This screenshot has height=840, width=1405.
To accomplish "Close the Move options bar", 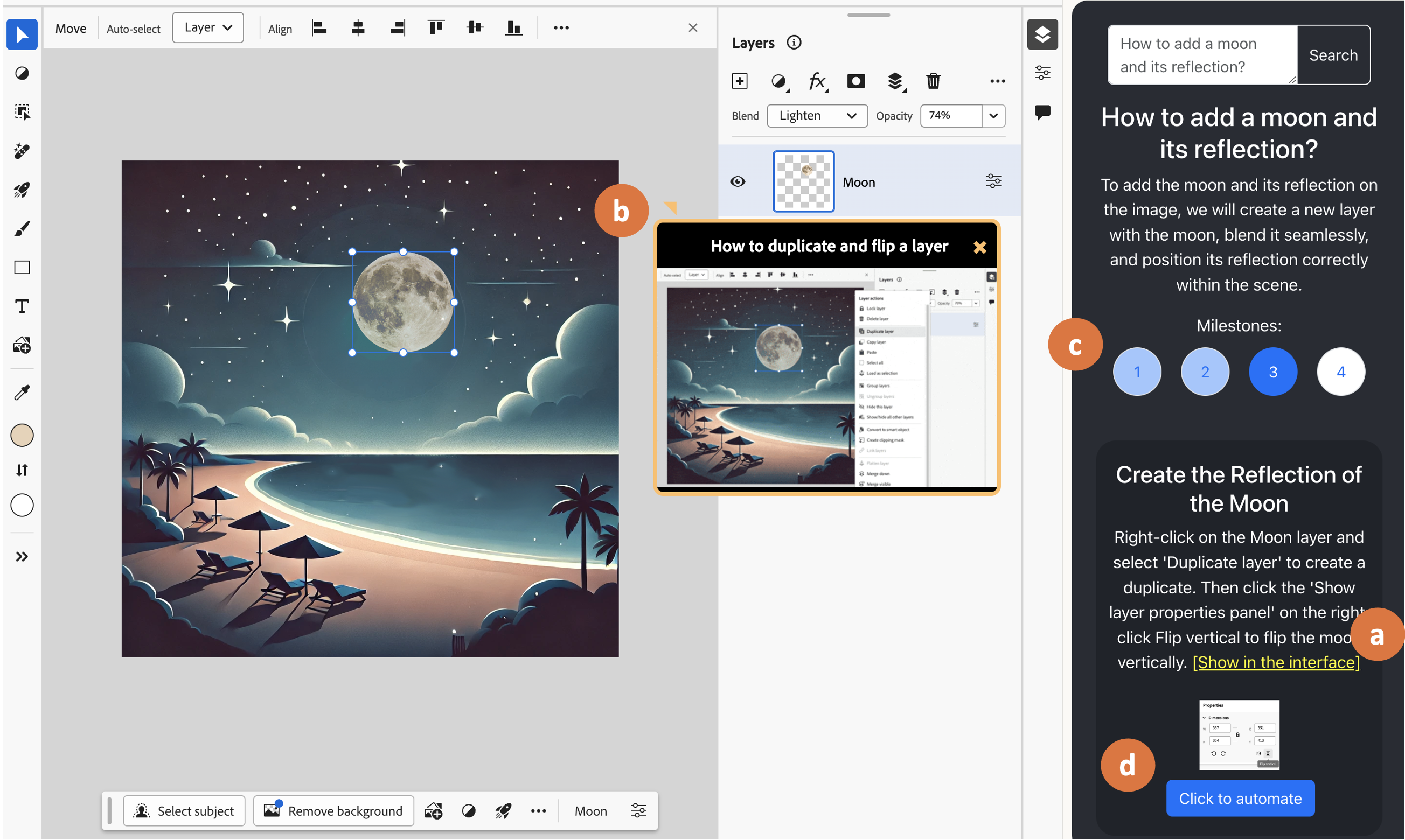I will tap(693, 28).
